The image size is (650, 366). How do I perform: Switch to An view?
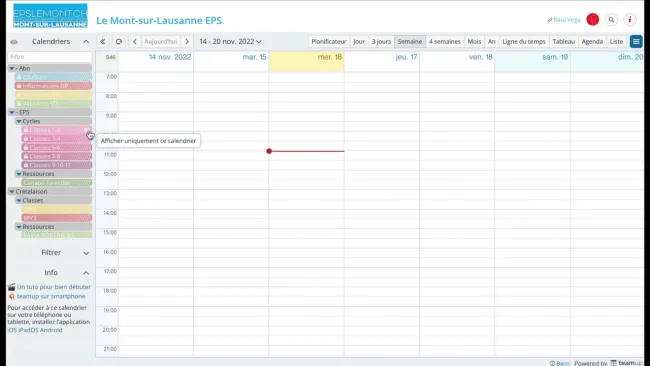click(492, 41)
